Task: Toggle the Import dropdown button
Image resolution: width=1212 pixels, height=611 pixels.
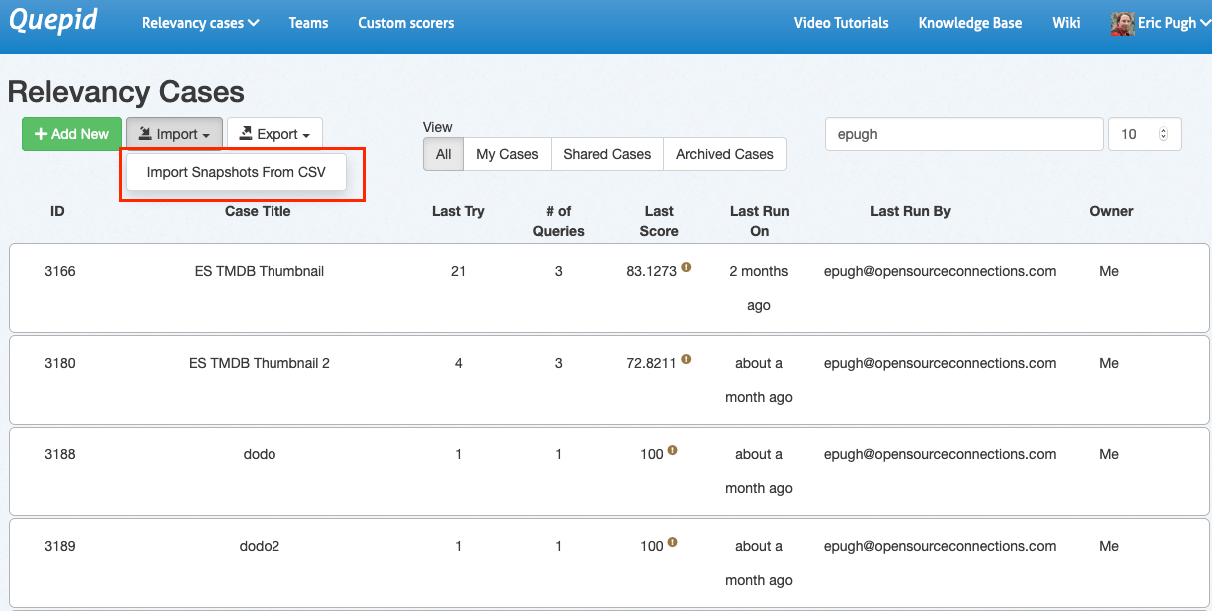Action: [174, 134]
